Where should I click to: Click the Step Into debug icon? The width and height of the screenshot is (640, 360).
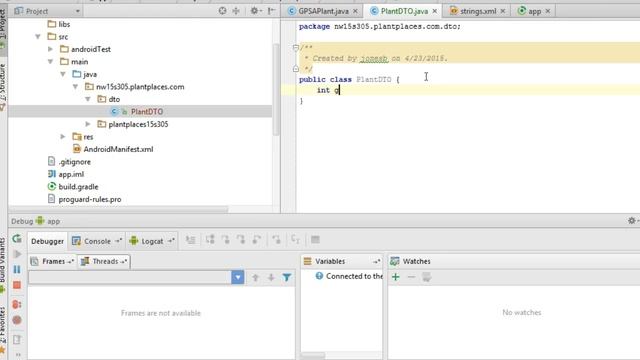click(225, 240)
